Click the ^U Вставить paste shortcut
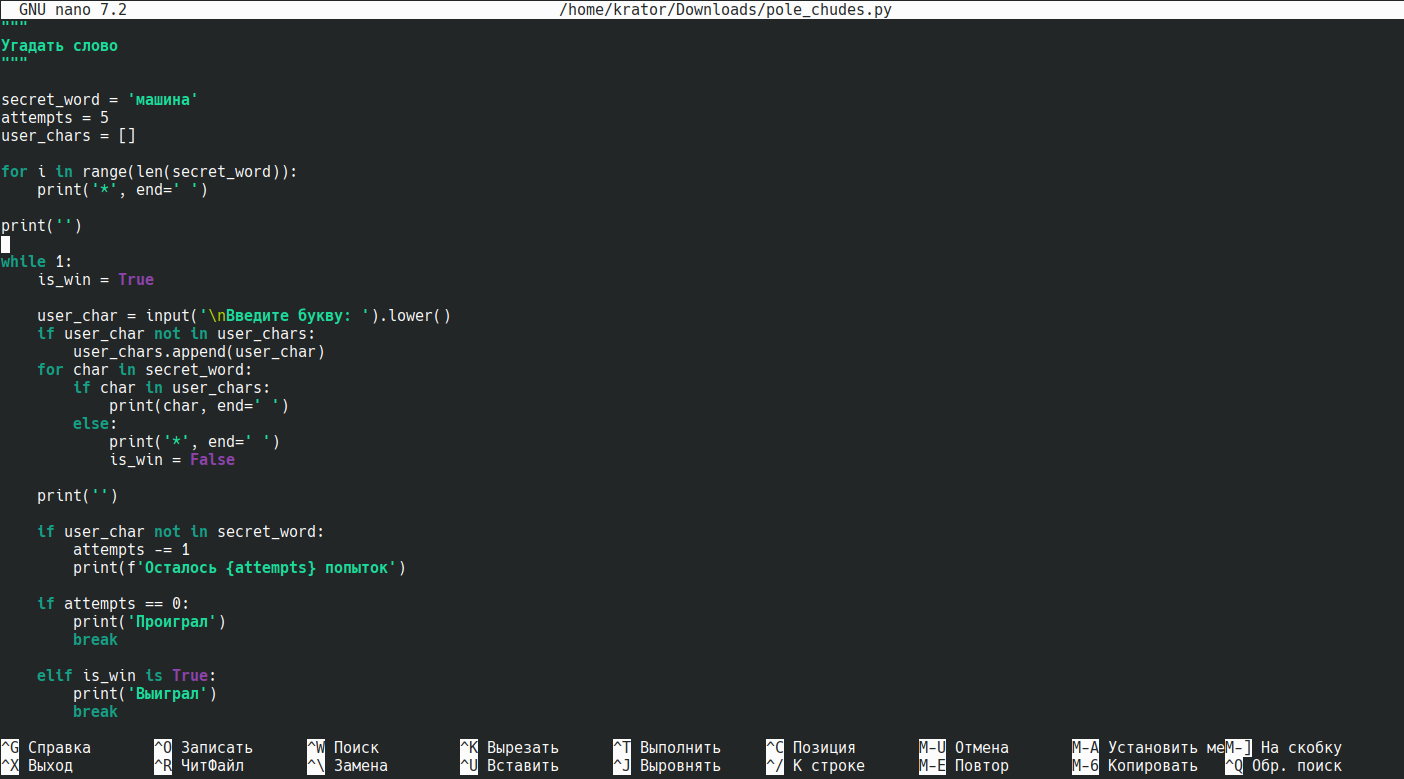Viewport: 1404px width, 779px height. 509,766
